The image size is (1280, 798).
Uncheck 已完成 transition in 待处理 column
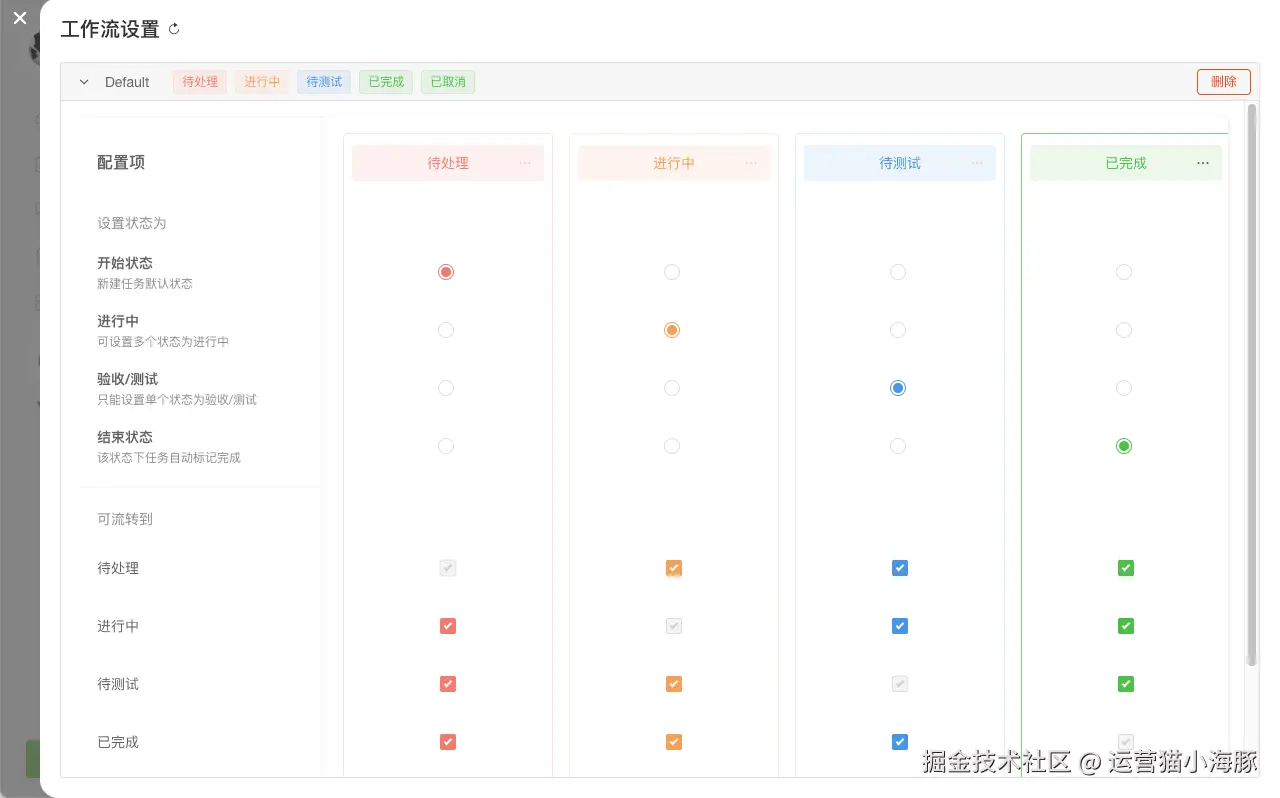(x=448, y=742)
